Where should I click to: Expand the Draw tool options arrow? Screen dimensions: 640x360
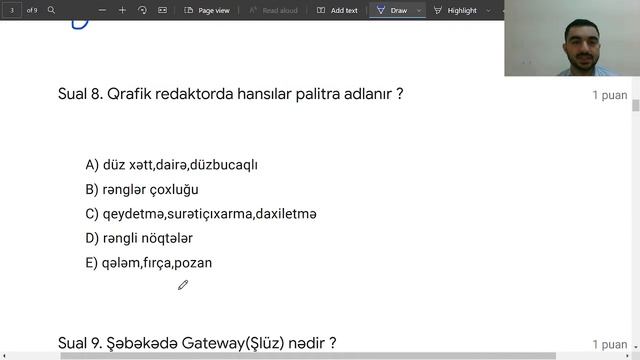[x=418, y=11]
